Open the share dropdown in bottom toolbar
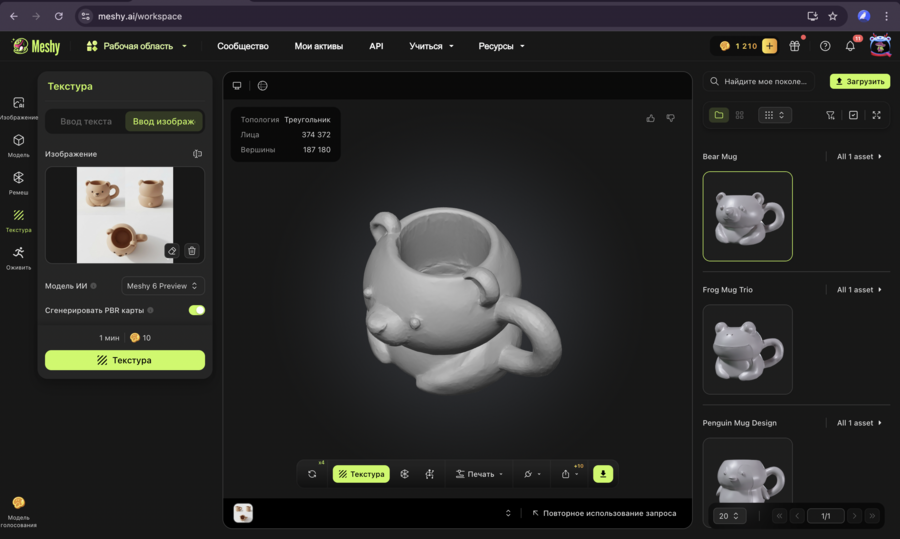The height and width of the screenshot is (539, 900). coord(570,474)
